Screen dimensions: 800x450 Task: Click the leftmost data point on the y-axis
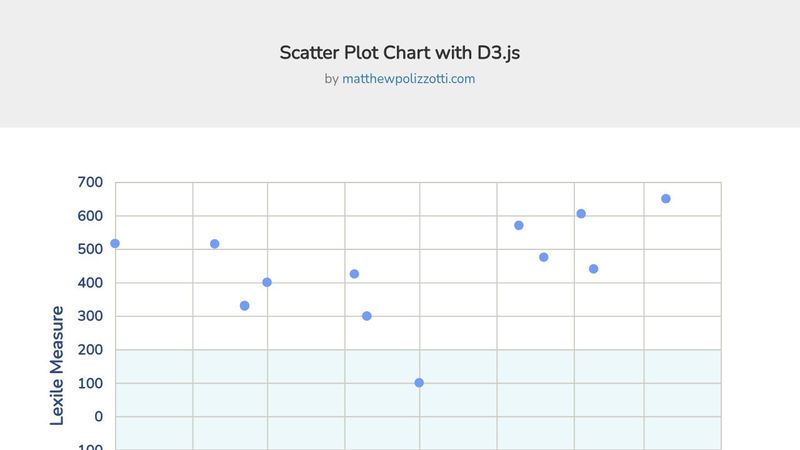[x=115, y=244]
